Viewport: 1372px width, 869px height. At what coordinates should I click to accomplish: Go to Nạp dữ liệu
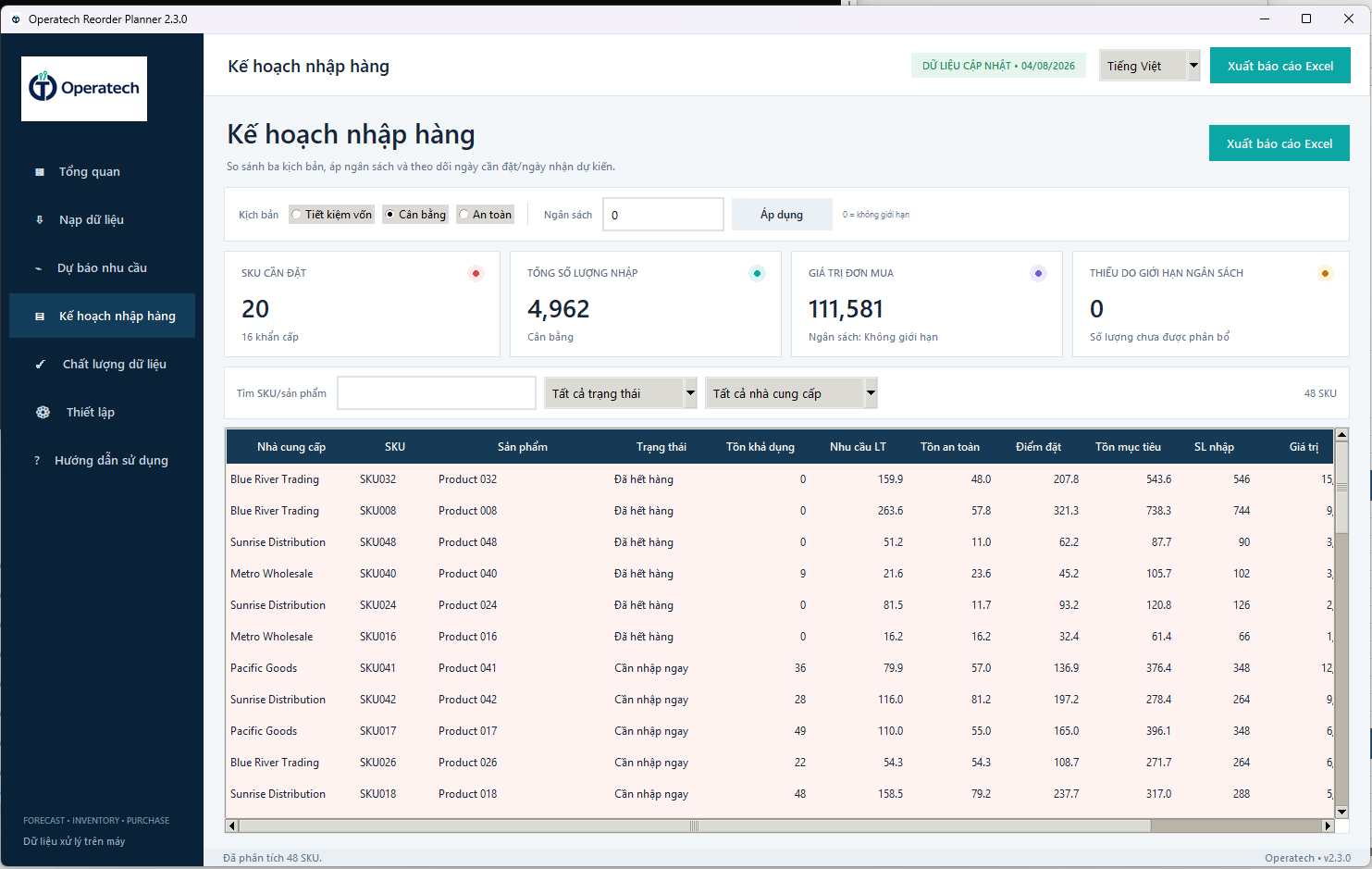click(x=102, y=220)
